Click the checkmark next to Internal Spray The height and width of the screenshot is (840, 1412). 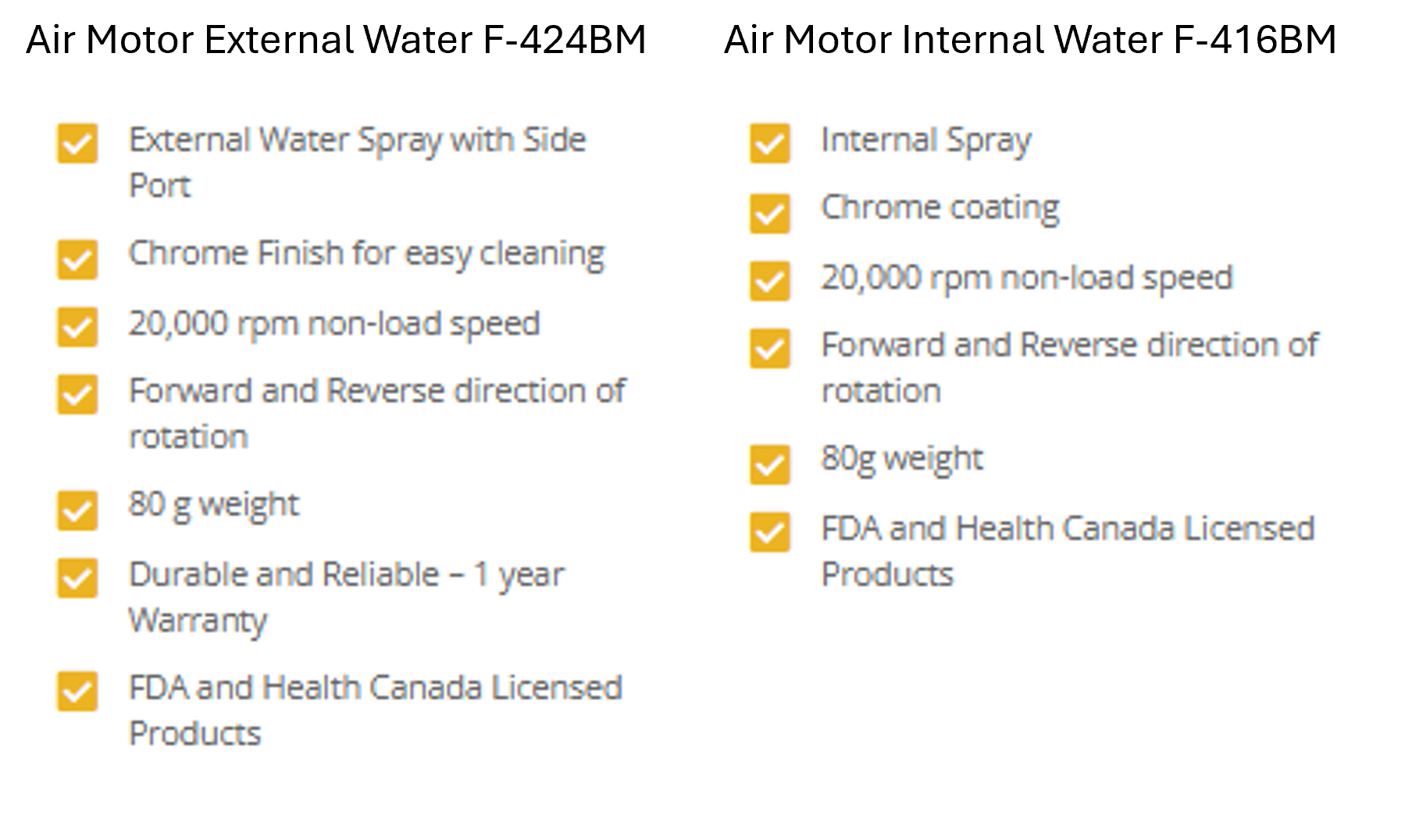click(x=769, y=144)
